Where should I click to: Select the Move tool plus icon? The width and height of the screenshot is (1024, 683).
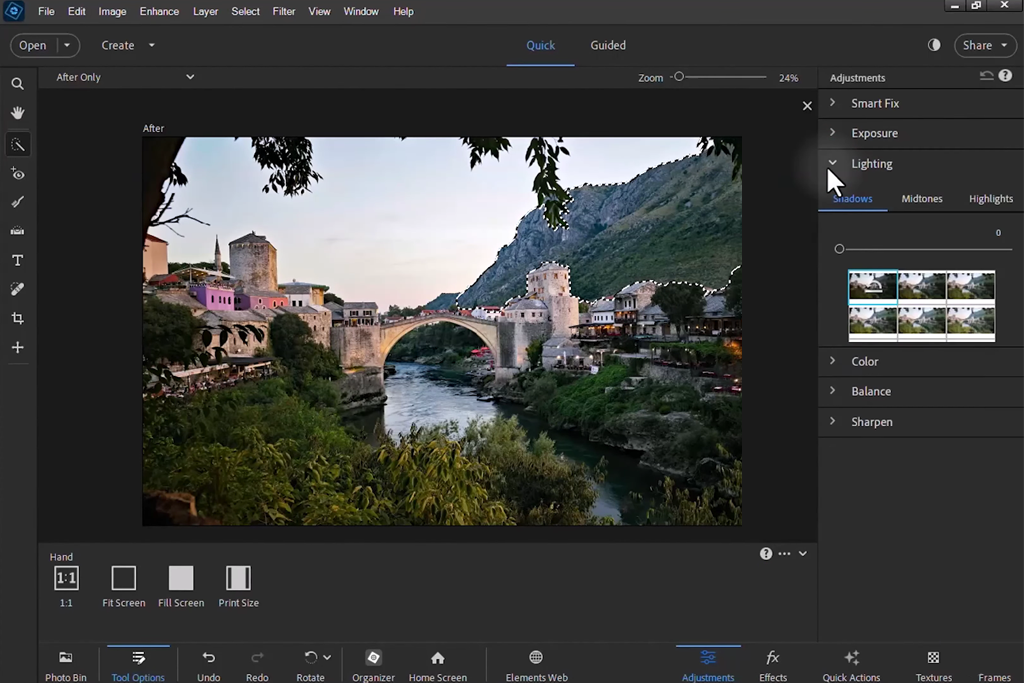coord(18,347)
